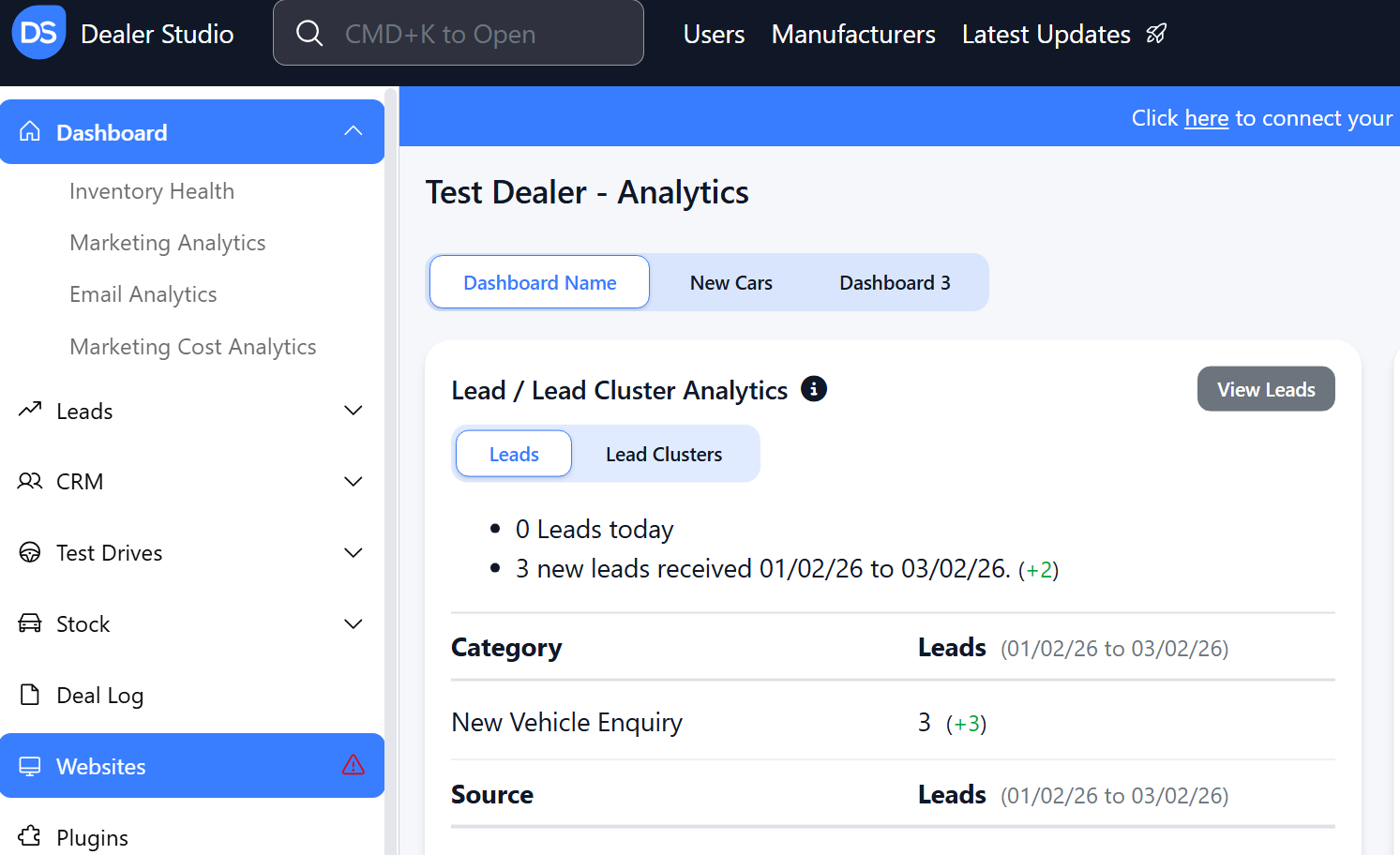The height and width of the screenshot is (855, 1400).
Task: Click the Test Dealer - Analytics heading
Action: tap(587, 192)
